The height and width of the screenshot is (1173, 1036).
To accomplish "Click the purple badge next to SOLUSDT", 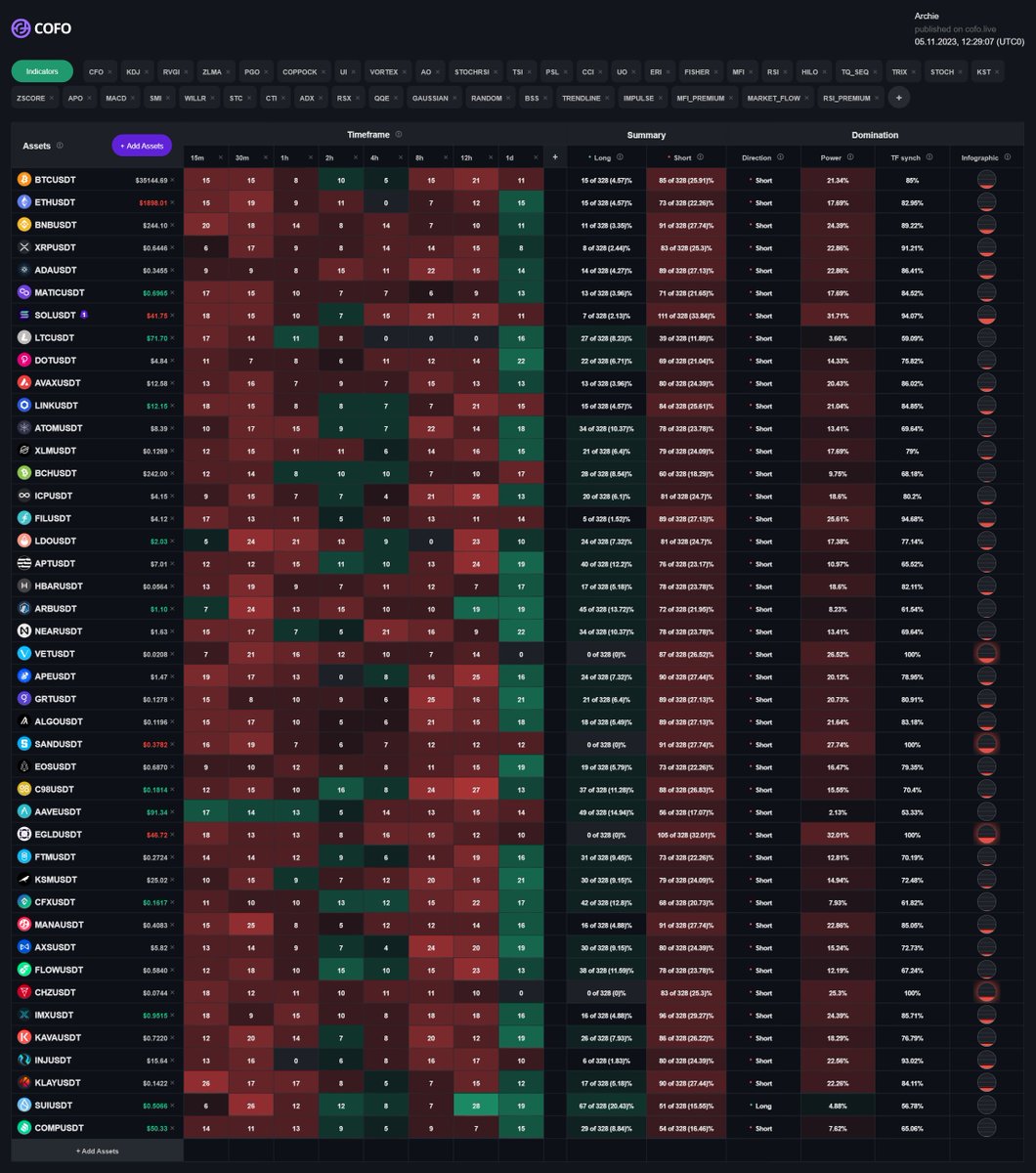I will (84, 315).
